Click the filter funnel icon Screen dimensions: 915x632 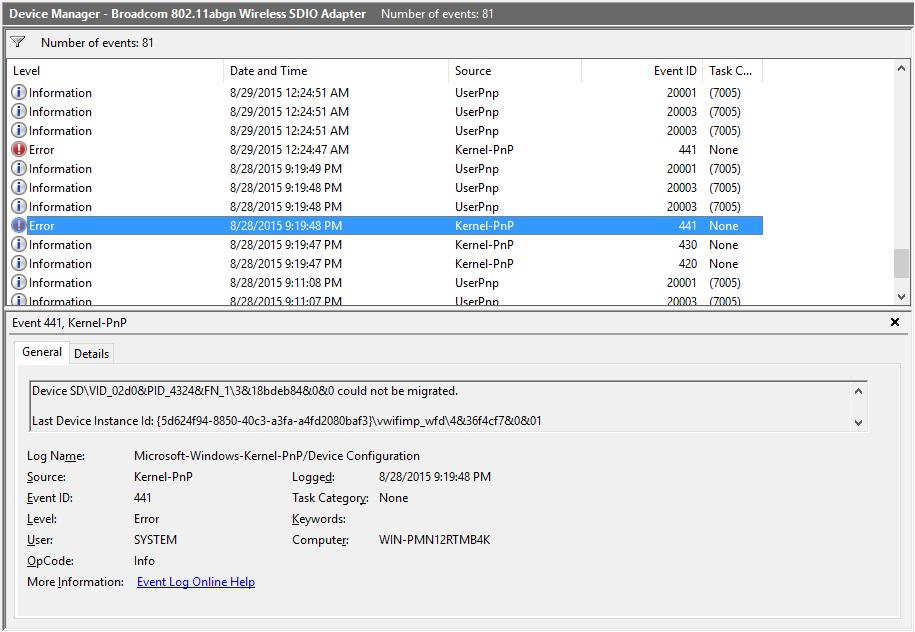coord(18,42)
